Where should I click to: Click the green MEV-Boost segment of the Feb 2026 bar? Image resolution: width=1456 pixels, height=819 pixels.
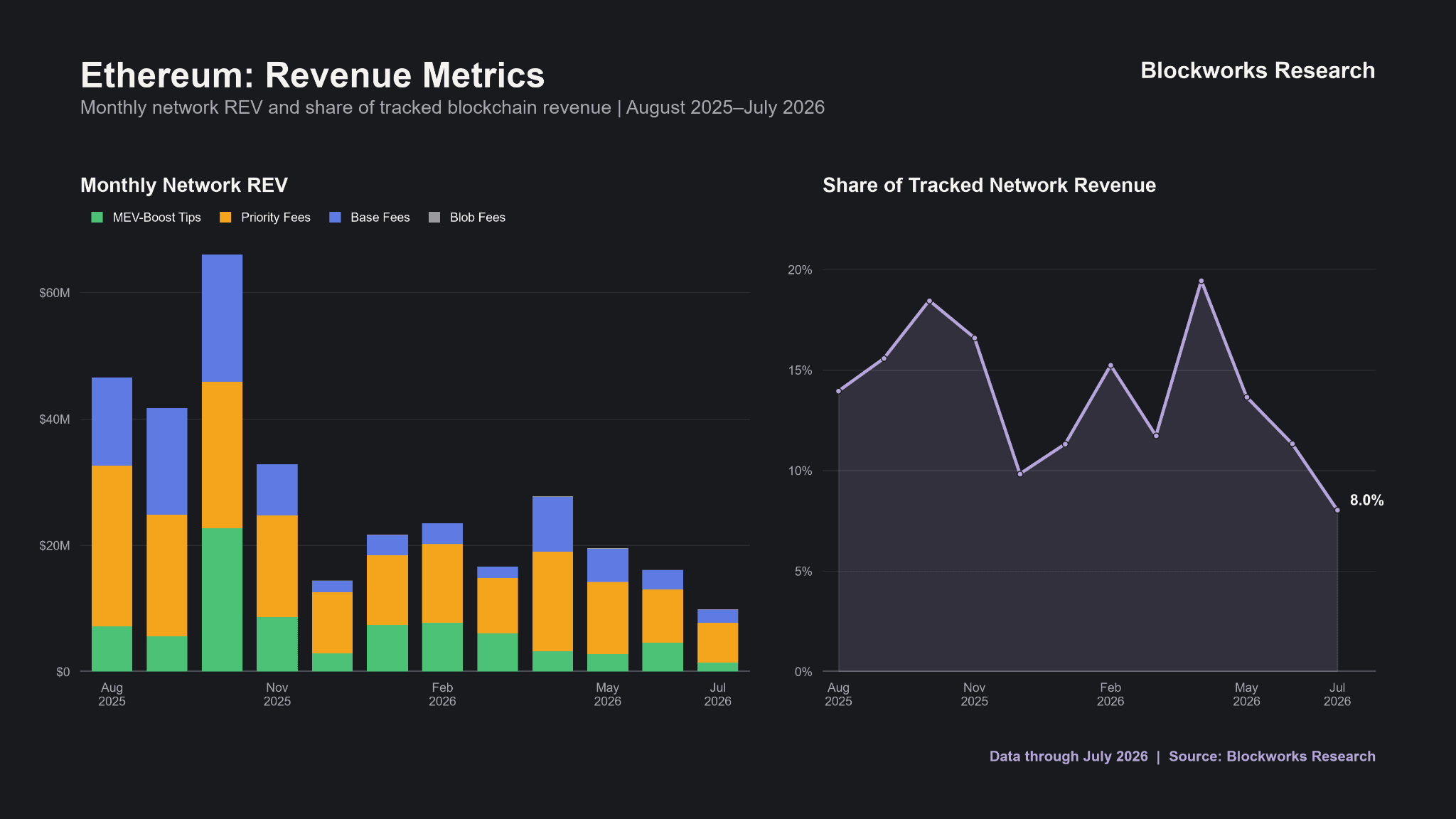coord(442,647)
